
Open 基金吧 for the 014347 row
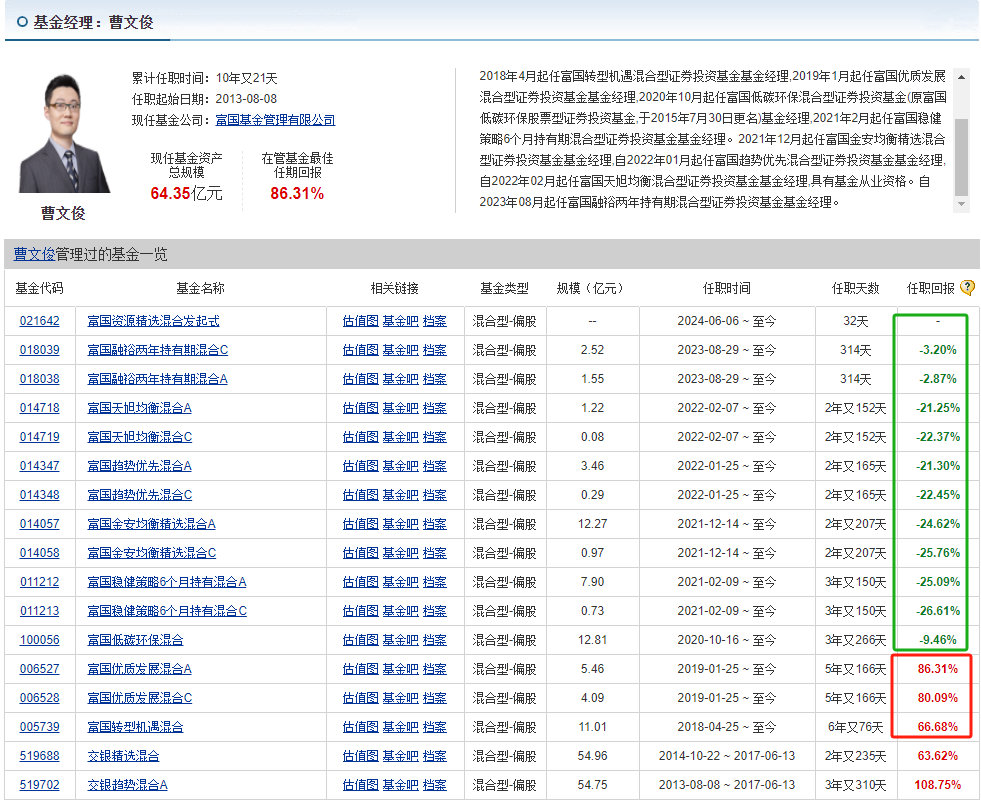pos(400,466)
